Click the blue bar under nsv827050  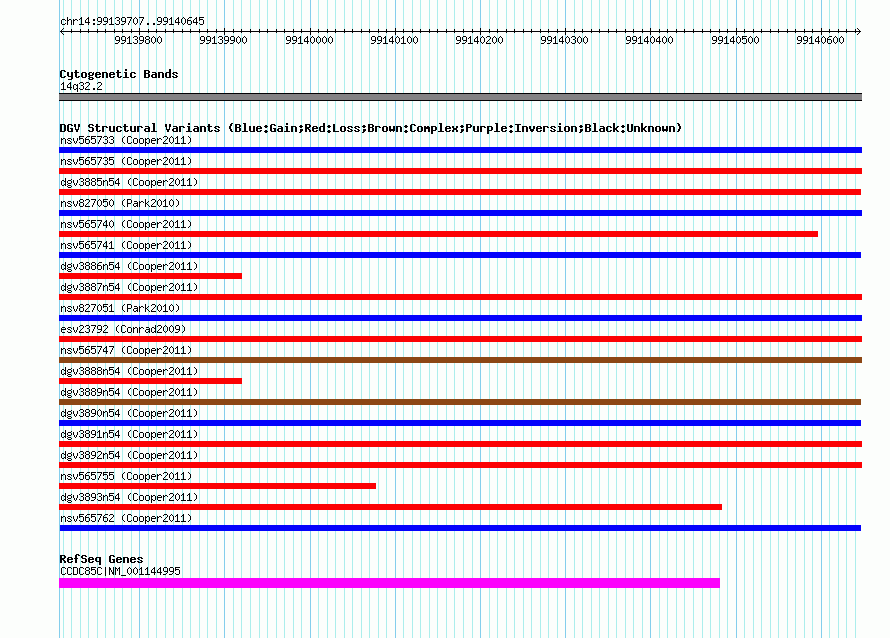pyautogui.click(x=460, y=213)
